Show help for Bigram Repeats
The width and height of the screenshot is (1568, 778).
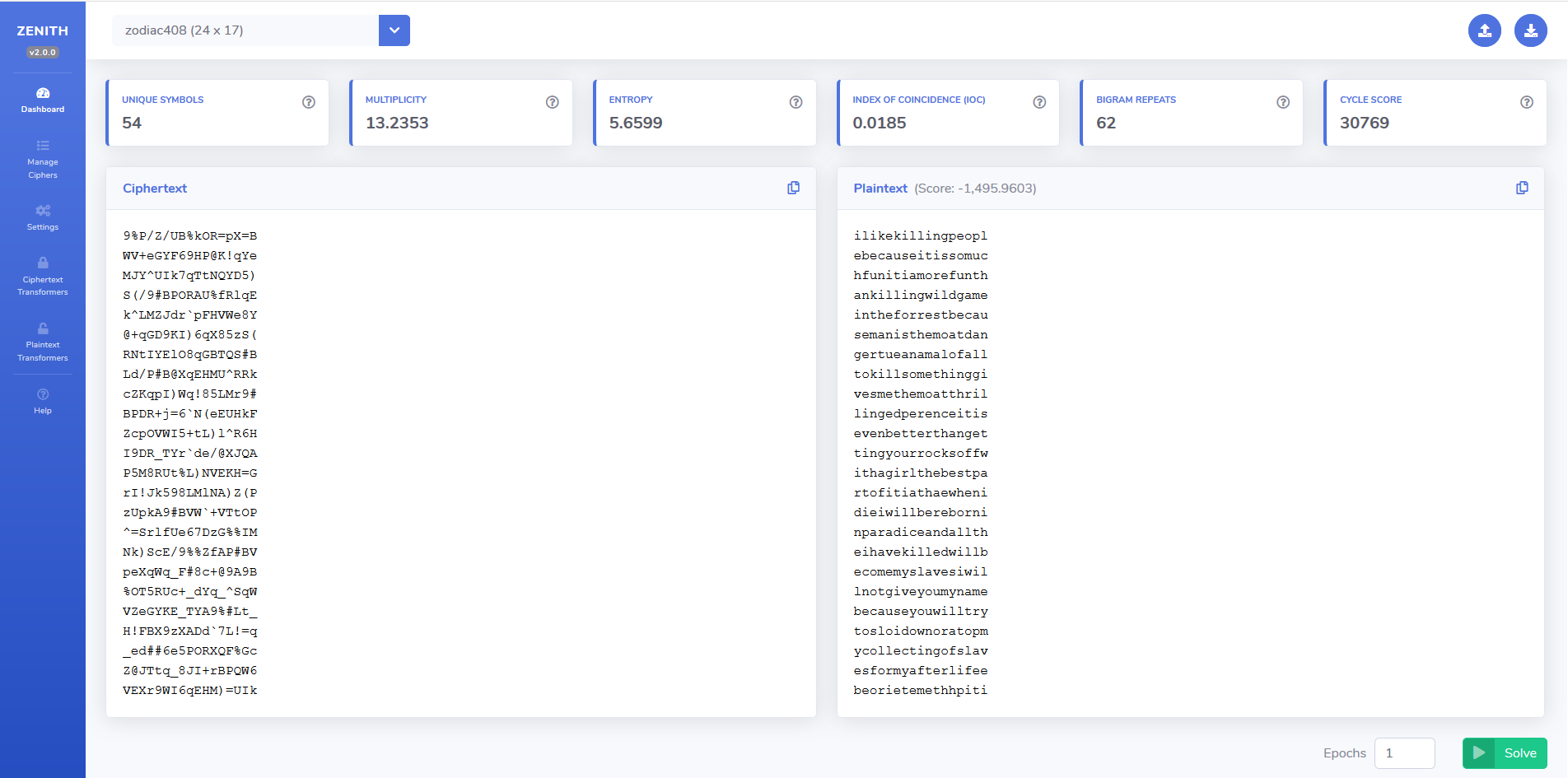(1283, 102)
